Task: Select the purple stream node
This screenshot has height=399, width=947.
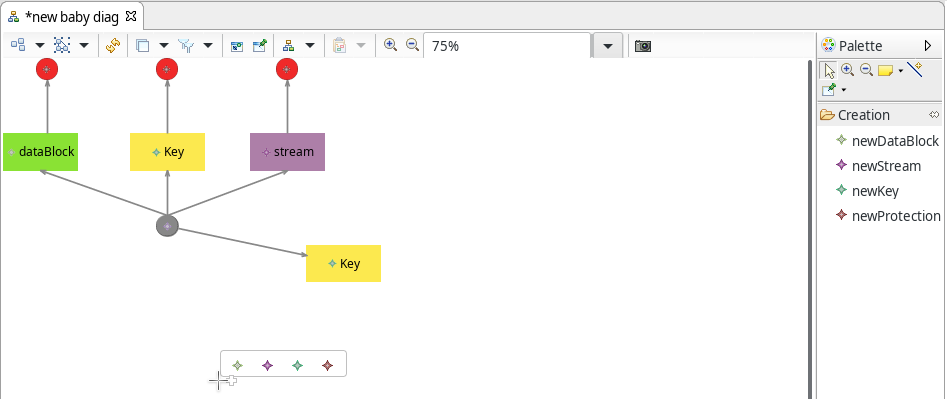Action: click(x=287, y=152)
